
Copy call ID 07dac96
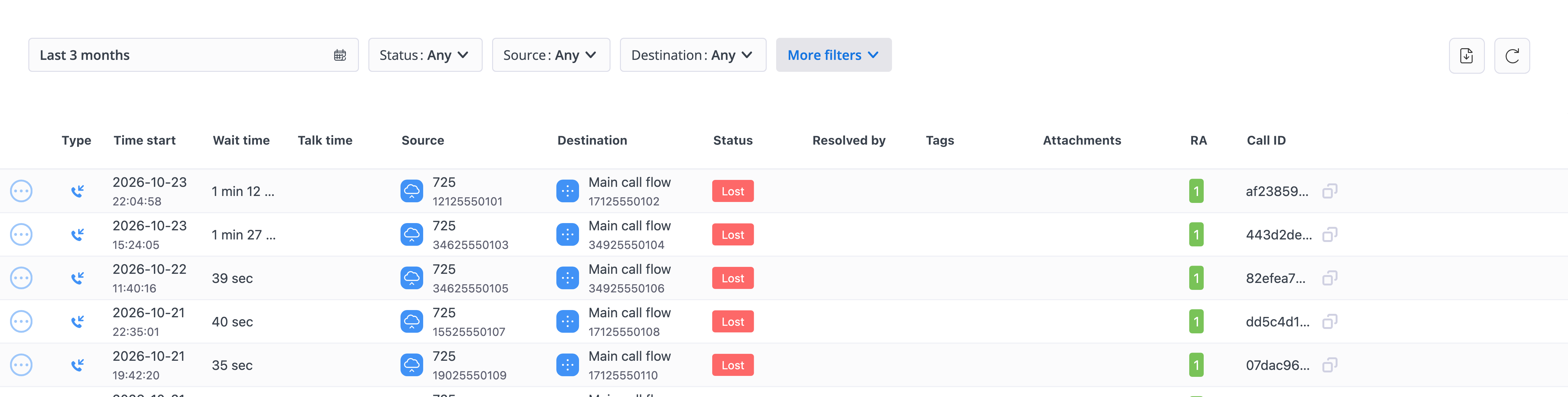(x=1330, y=365)
